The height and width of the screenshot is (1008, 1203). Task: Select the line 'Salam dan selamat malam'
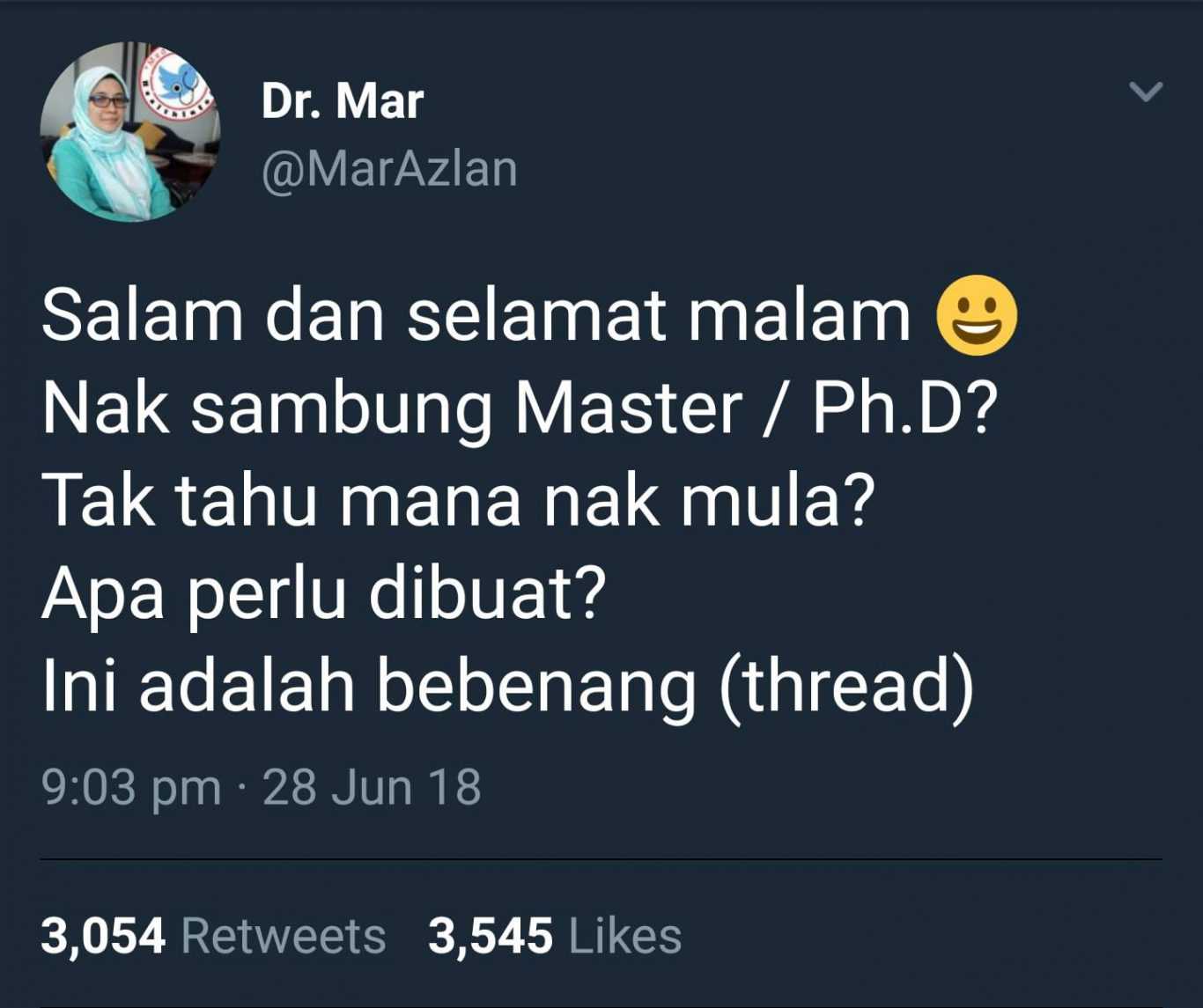click(x=476, y=316)
